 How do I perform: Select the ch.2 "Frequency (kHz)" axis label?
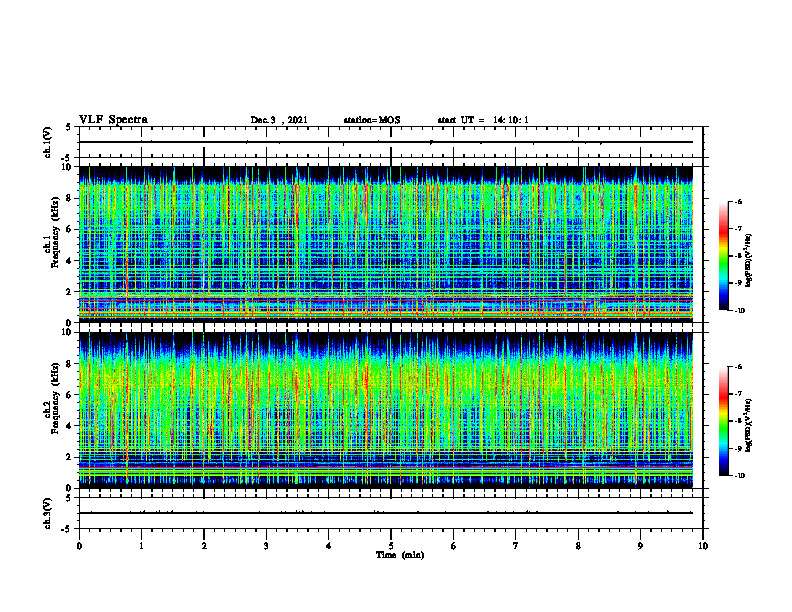point(55,398)
